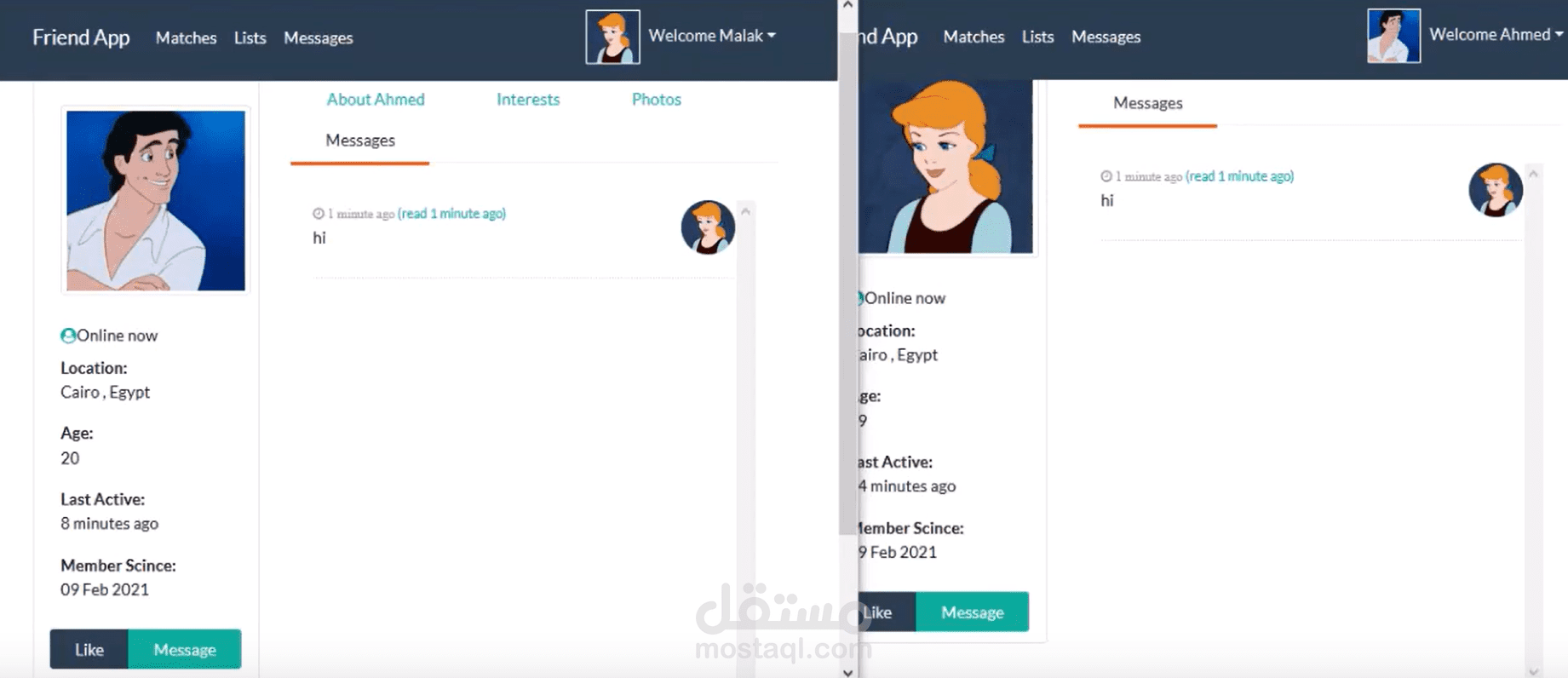Viewport: 1568px width, 678px height.
Task: Click the clock icon in Malak's window message
Action: tap(319, 214)
